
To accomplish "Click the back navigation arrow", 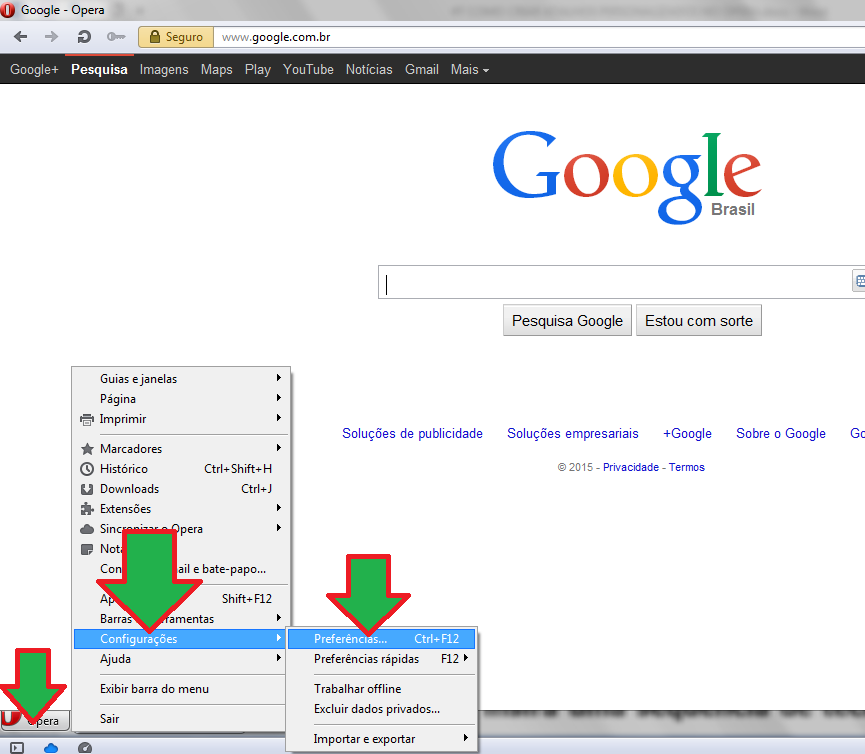I will point(21,36).
